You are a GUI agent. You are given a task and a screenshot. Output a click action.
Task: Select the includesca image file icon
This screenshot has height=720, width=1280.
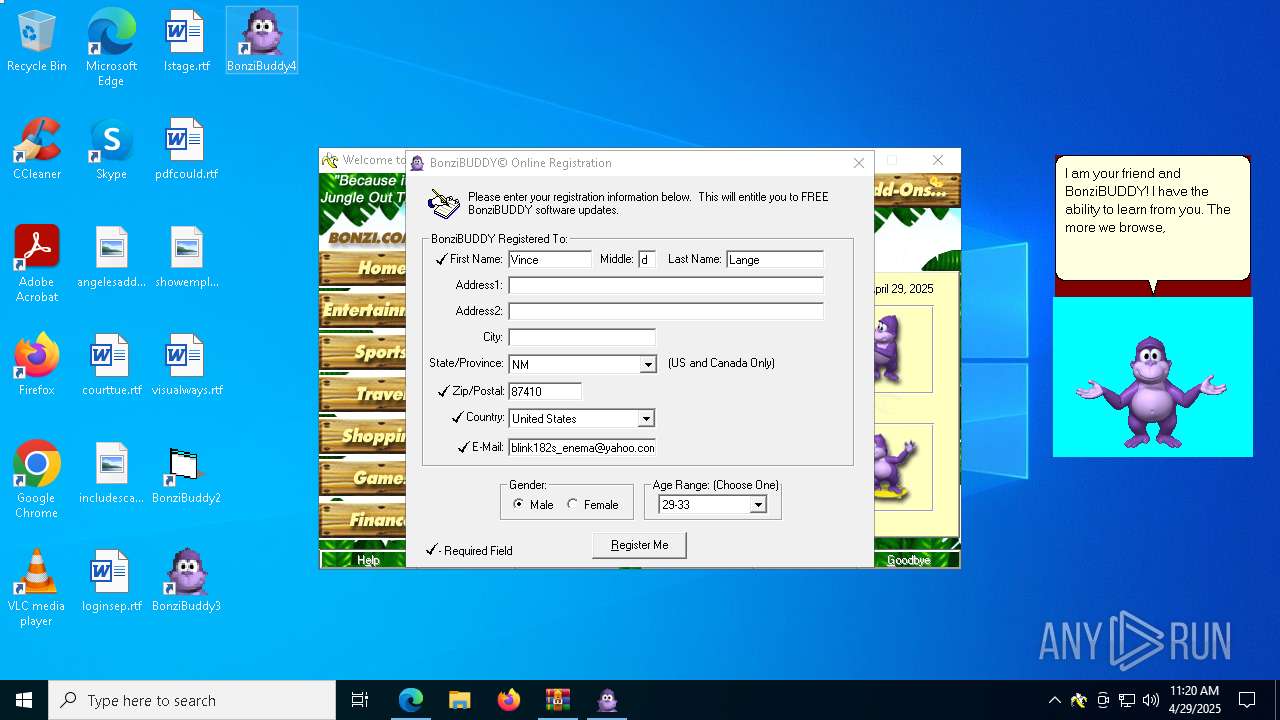(x=111, y=474)
